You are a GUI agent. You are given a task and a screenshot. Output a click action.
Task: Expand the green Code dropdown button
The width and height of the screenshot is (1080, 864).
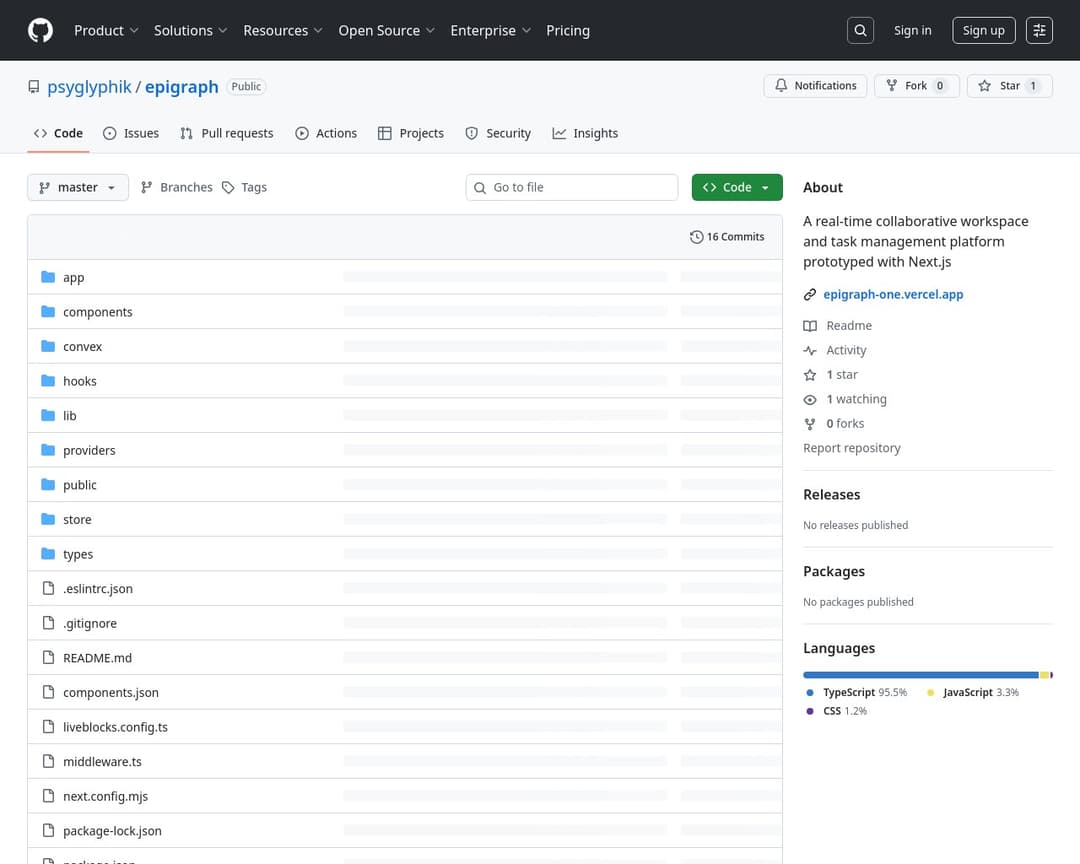coord(736,187)
